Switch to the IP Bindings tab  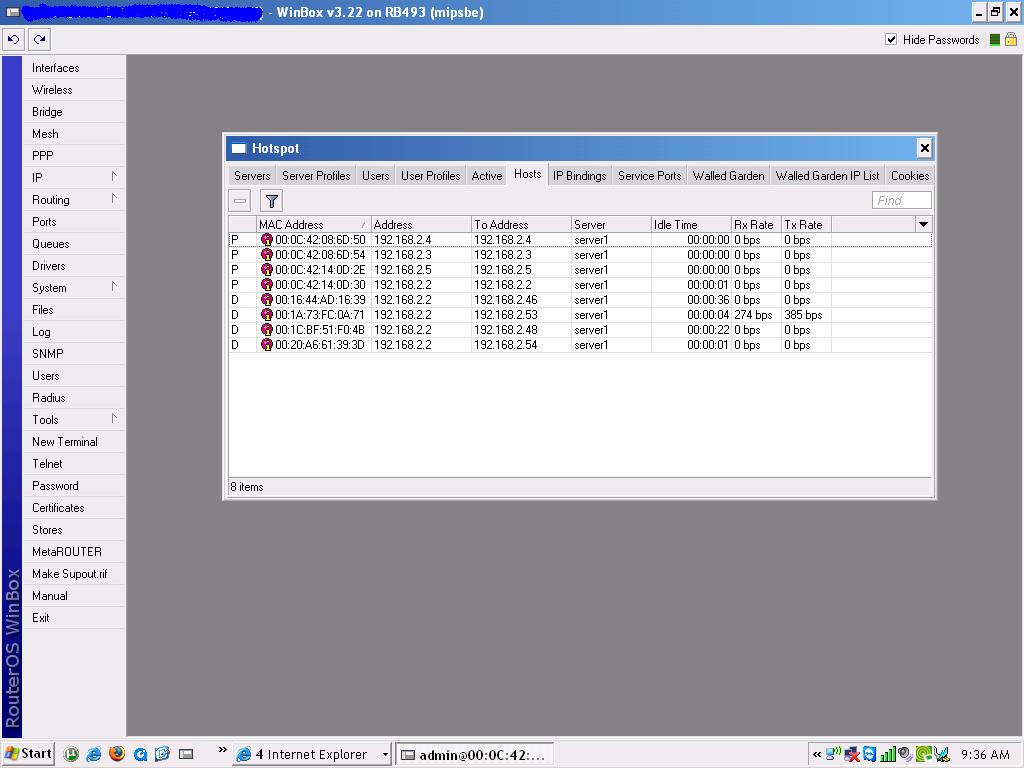tap(579, 175)
